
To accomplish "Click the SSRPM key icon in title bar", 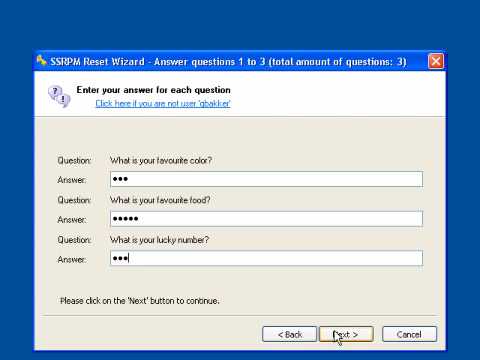I will pyautogui.click(x=41, y=61).
